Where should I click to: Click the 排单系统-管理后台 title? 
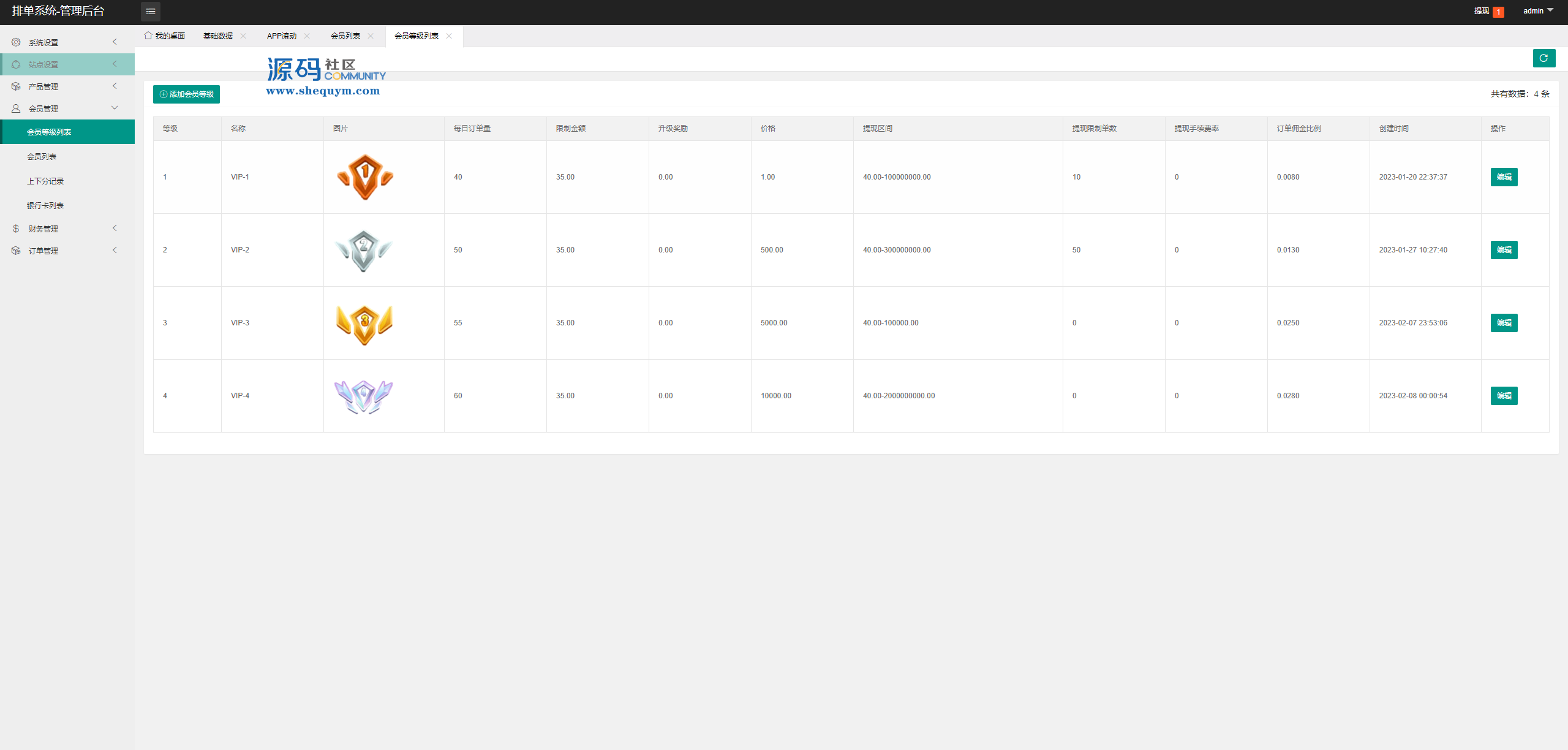pos(58,11)
